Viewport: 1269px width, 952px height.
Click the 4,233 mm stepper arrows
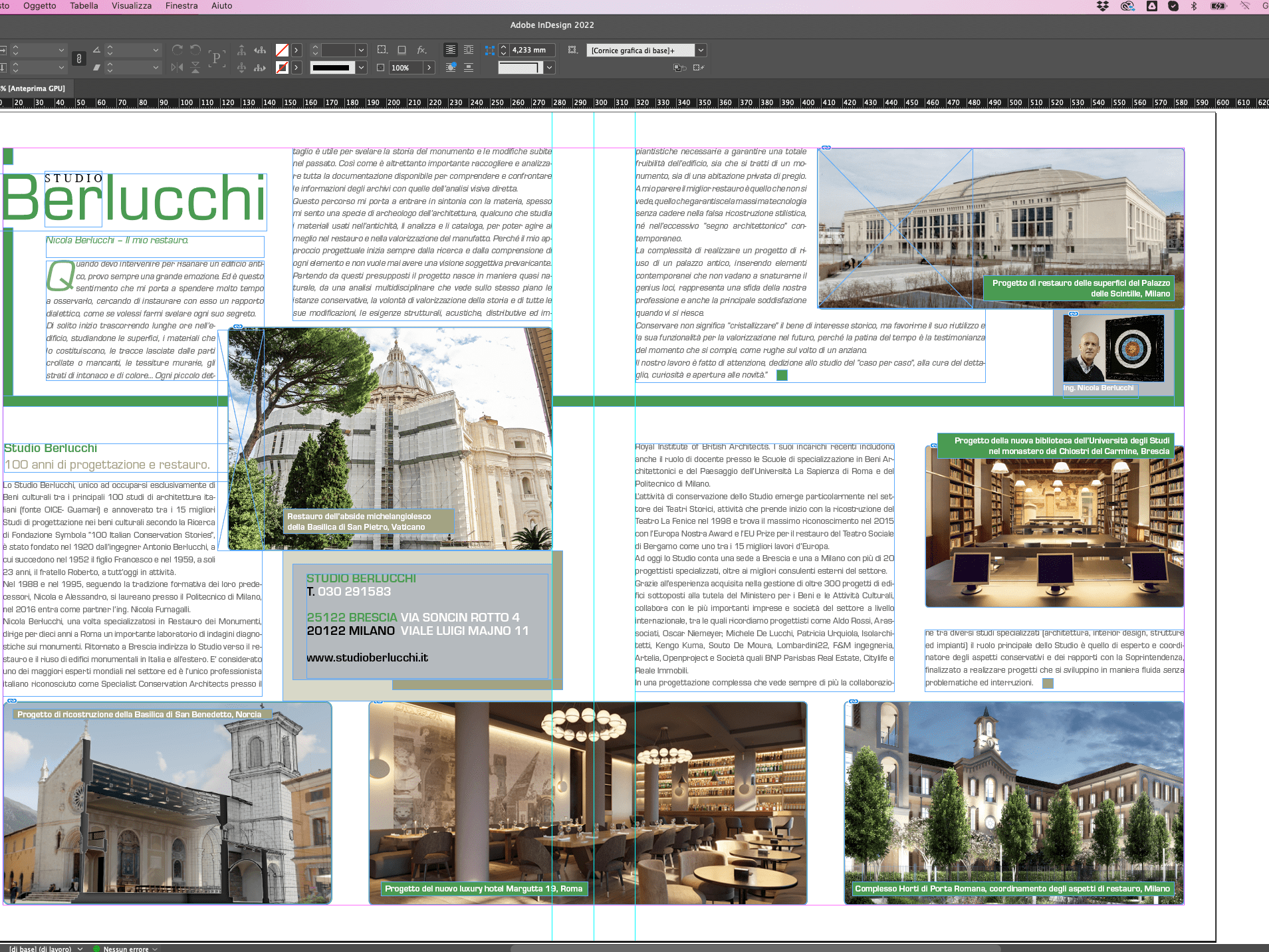coord(503,50)
